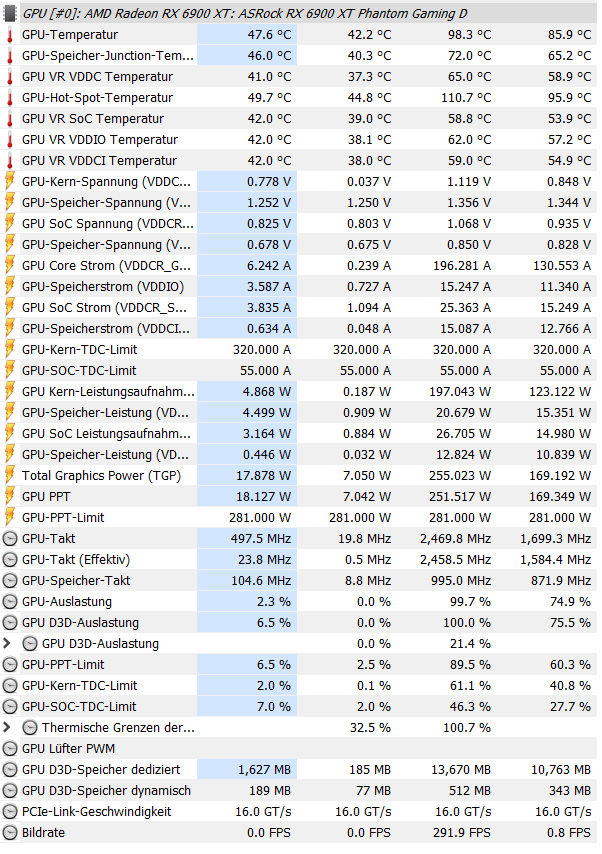Click clock icon beside Bildrate

click(10, 833)
